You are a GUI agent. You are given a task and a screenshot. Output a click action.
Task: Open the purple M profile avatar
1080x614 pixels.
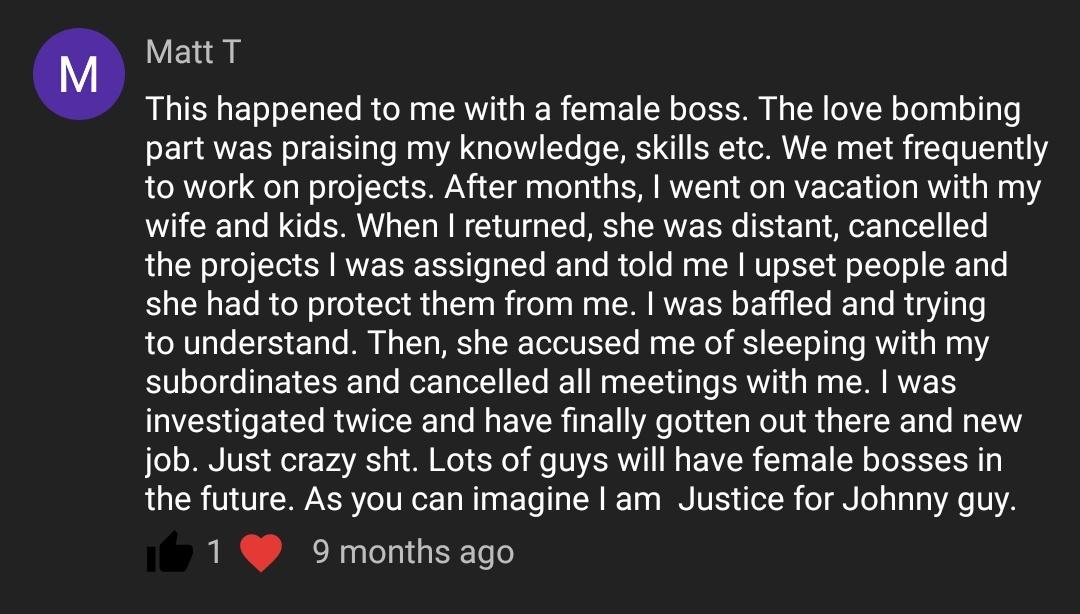pyautogui.click(x=79, y=75)
